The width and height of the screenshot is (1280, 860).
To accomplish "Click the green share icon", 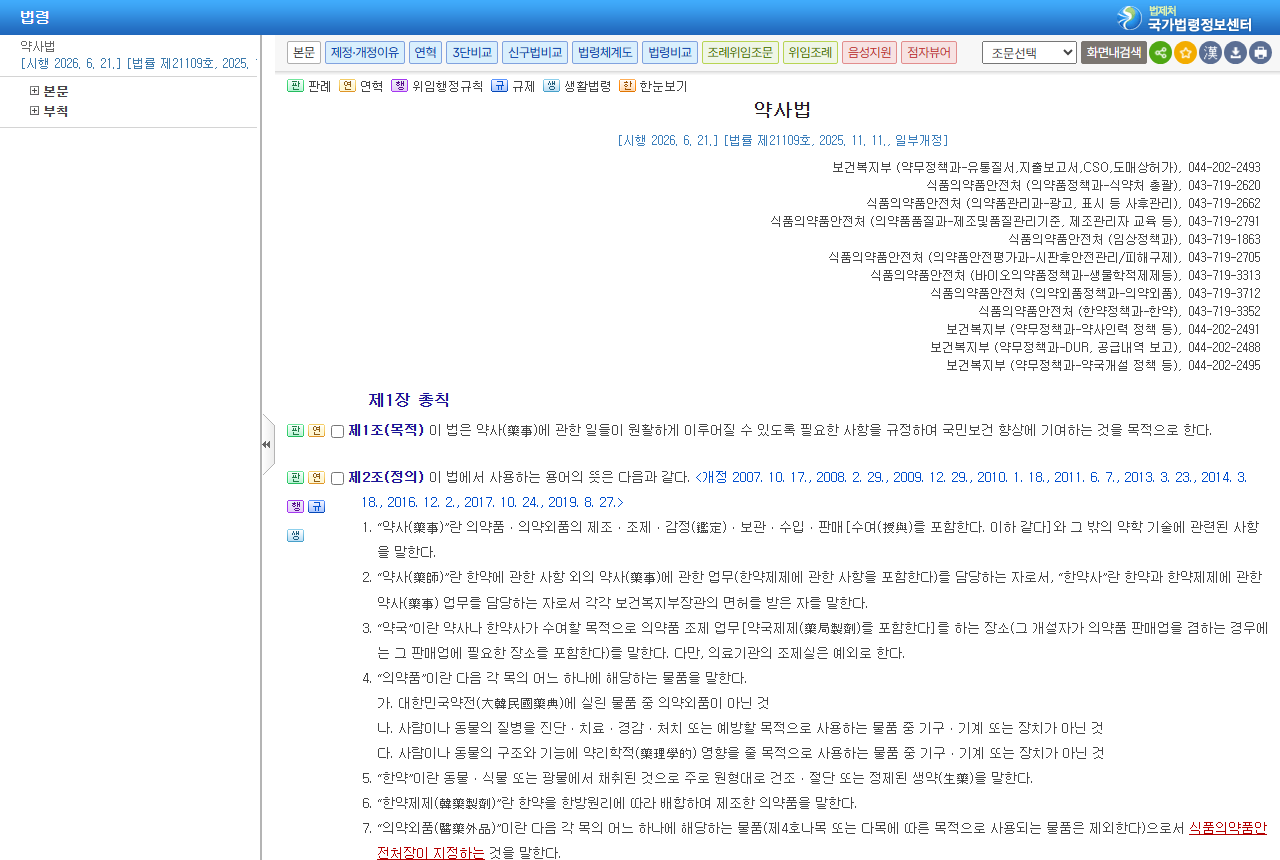I will coord(1160,53).
